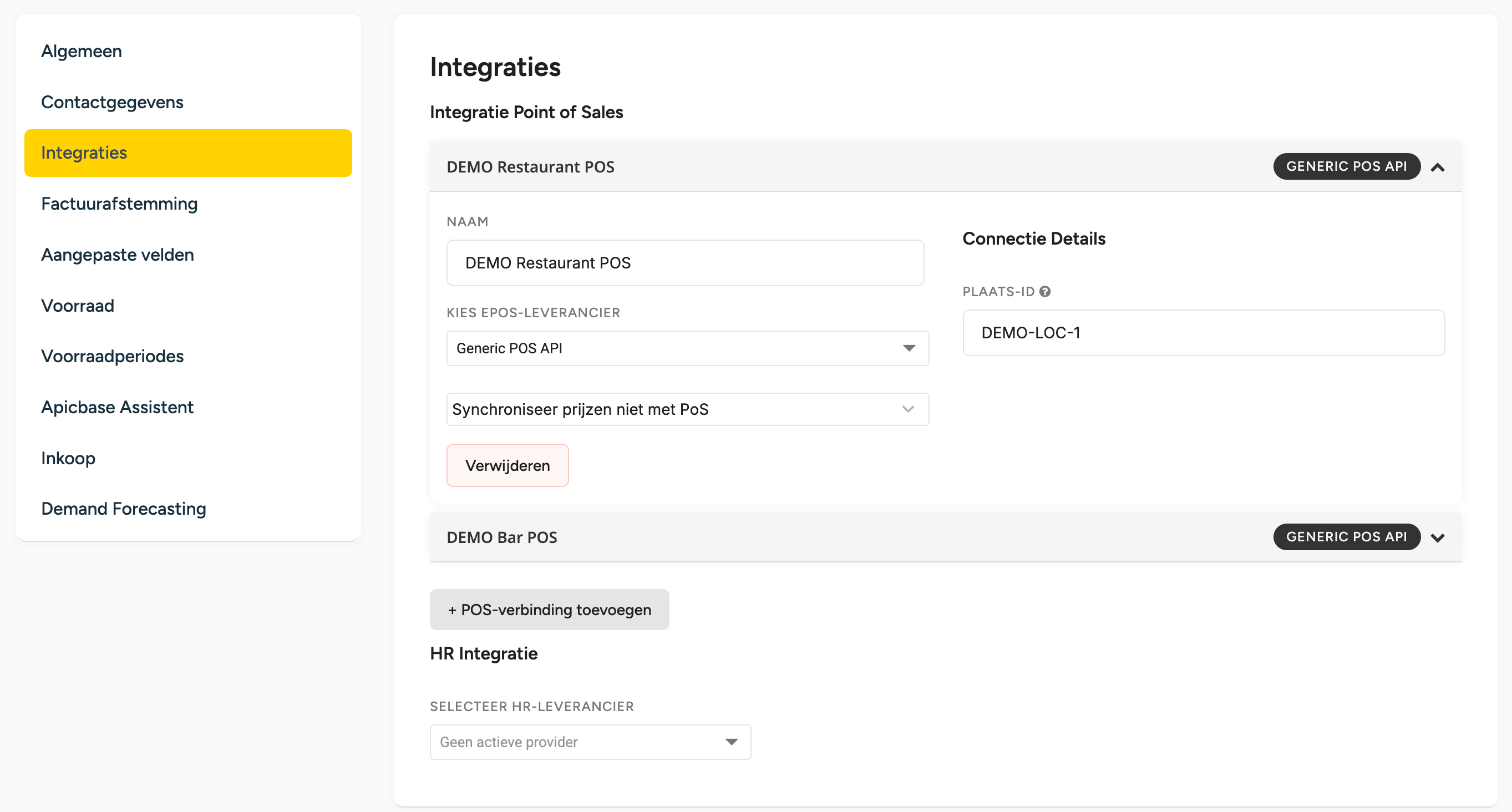Open the Synchroniseer prijzen niet met PoS dropdown

pos(688,409)
